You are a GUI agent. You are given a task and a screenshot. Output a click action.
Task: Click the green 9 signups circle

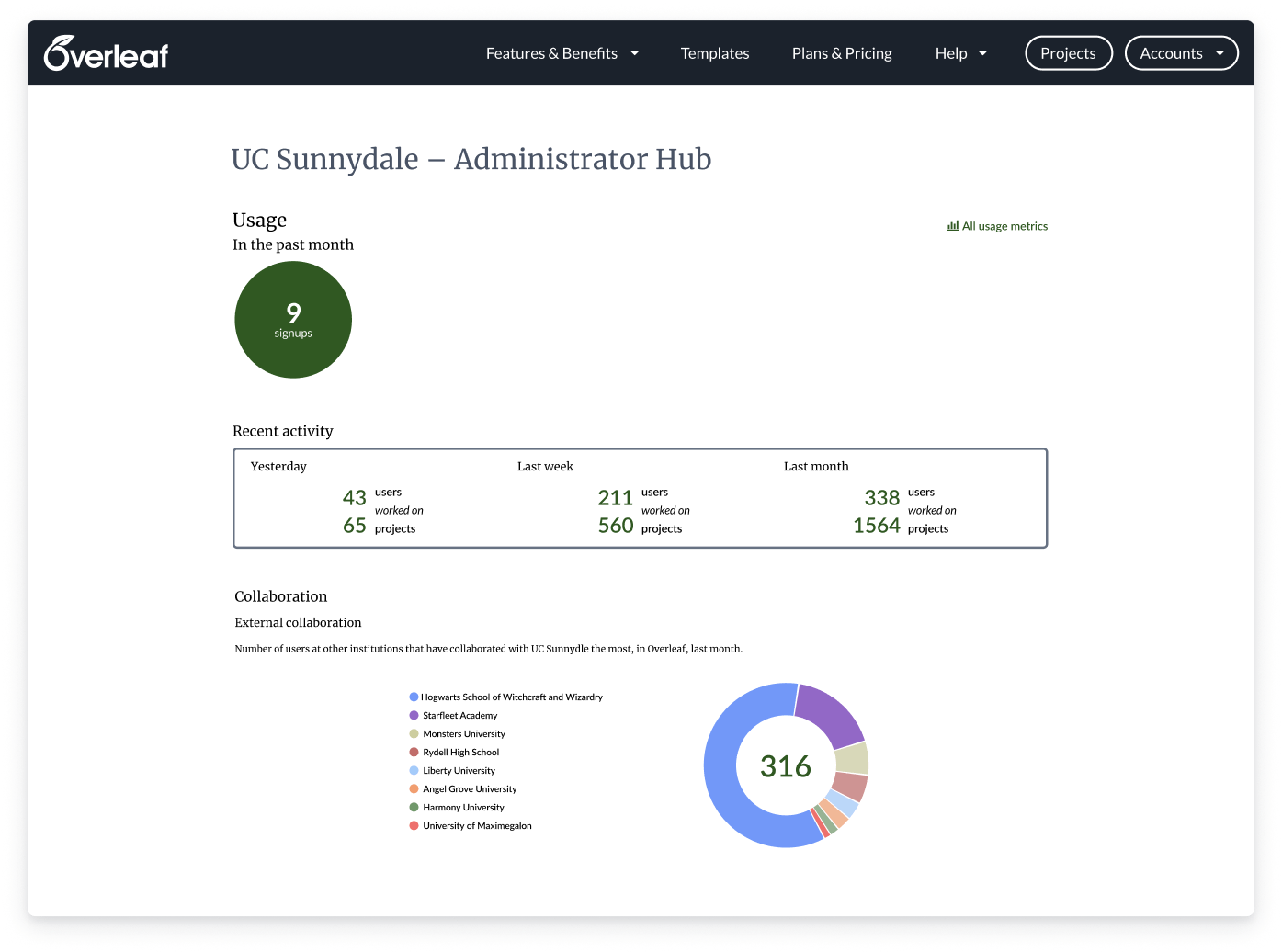(292, 319)
